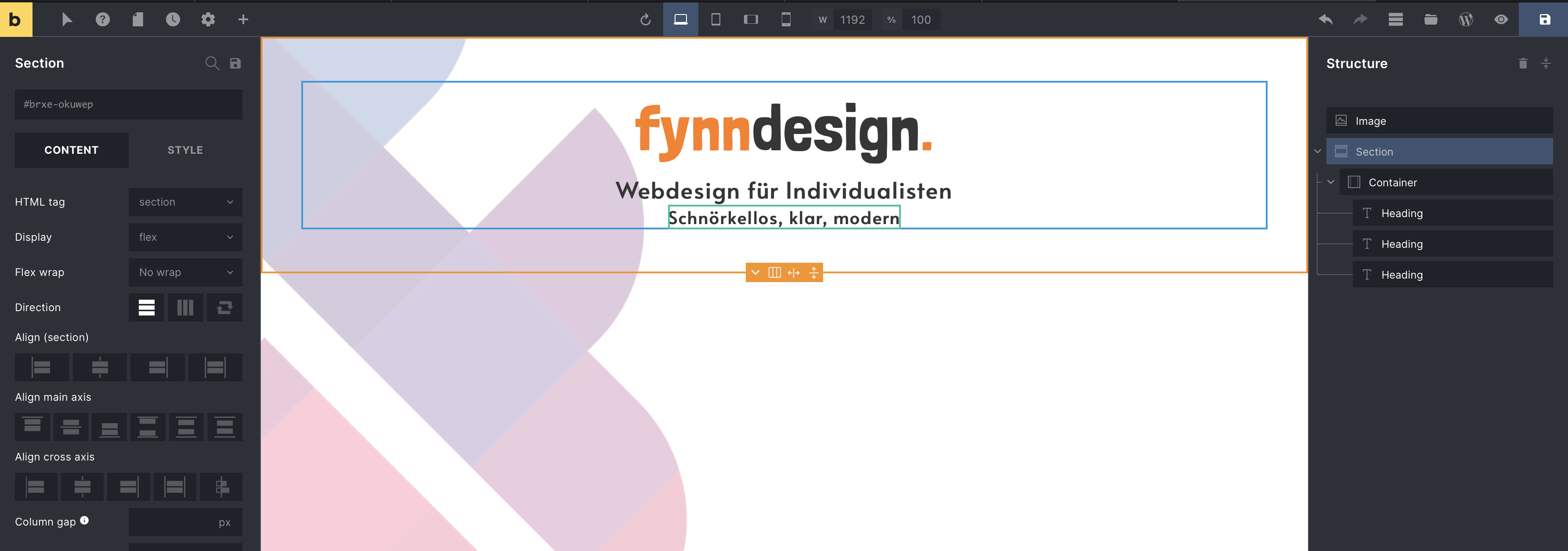The image size is (1568, 551).
Task: Click the columns icon in orange section toolbar
Action: tap(774, 273)
